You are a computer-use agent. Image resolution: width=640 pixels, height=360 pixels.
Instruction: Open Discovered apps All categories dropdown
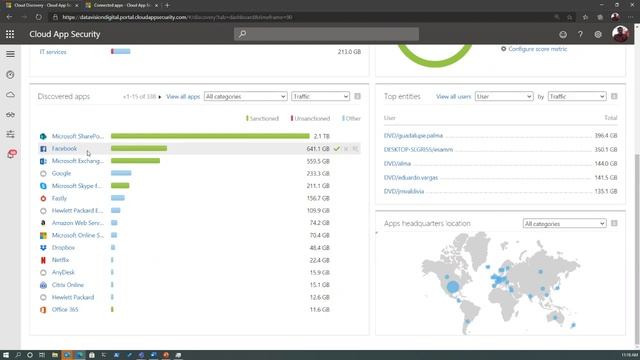[245, 96]
